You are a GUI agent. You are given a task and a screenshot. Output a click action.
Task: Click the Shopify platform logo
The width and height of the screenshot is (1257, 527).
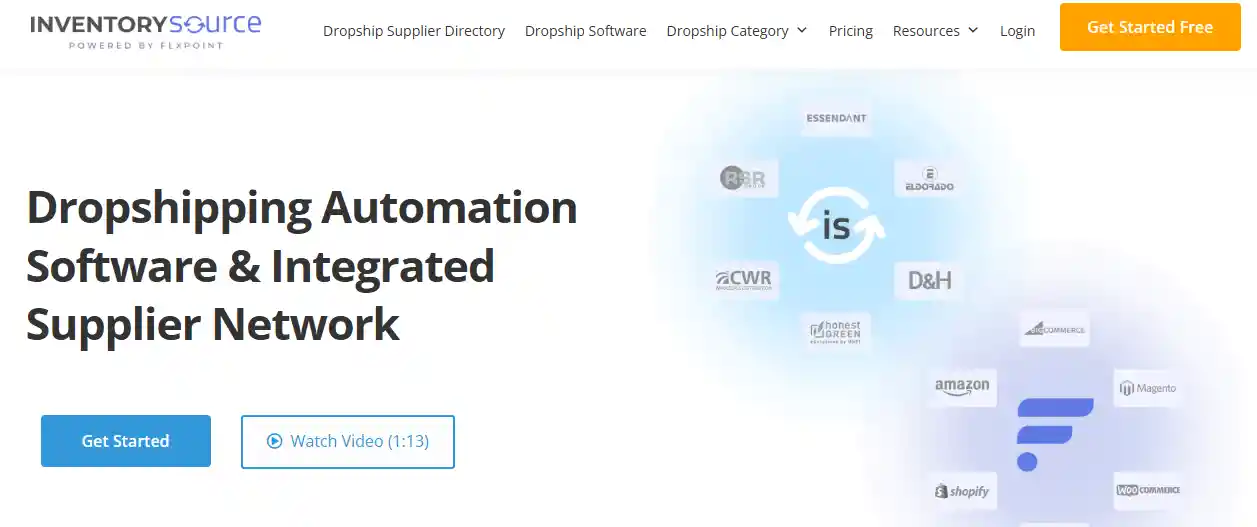tap(962, 491)
